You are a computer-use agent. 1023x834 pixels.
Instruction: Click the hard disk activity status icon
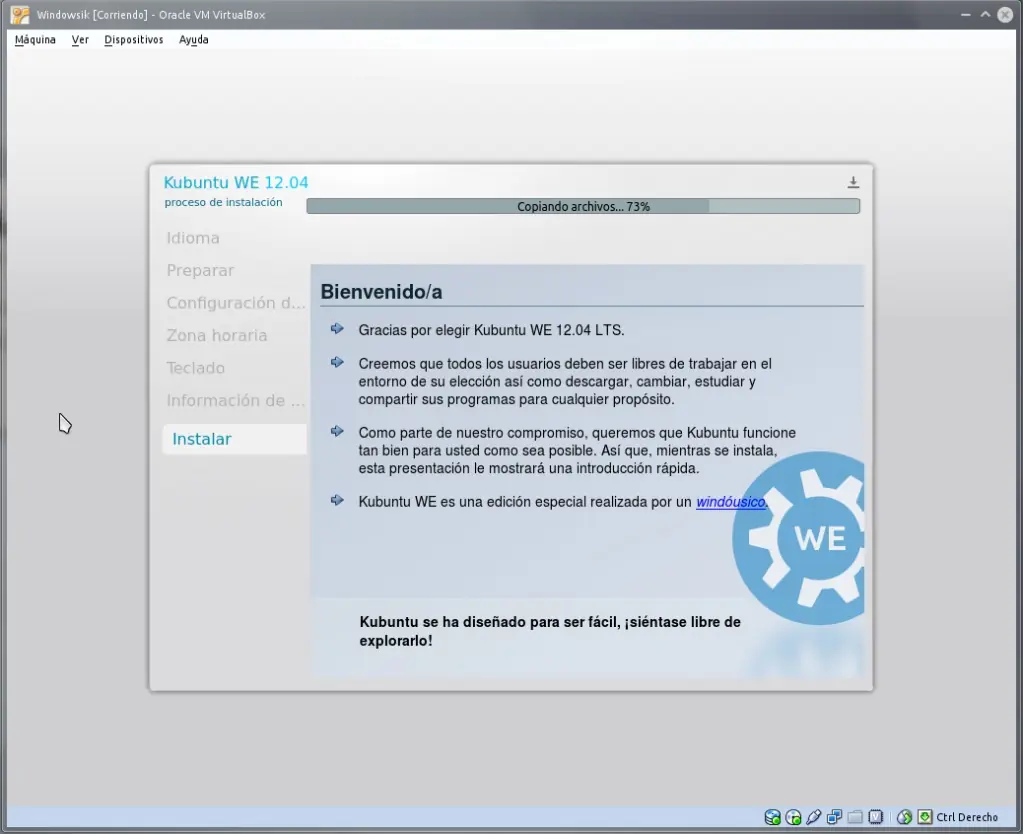[x=772, y=817]
